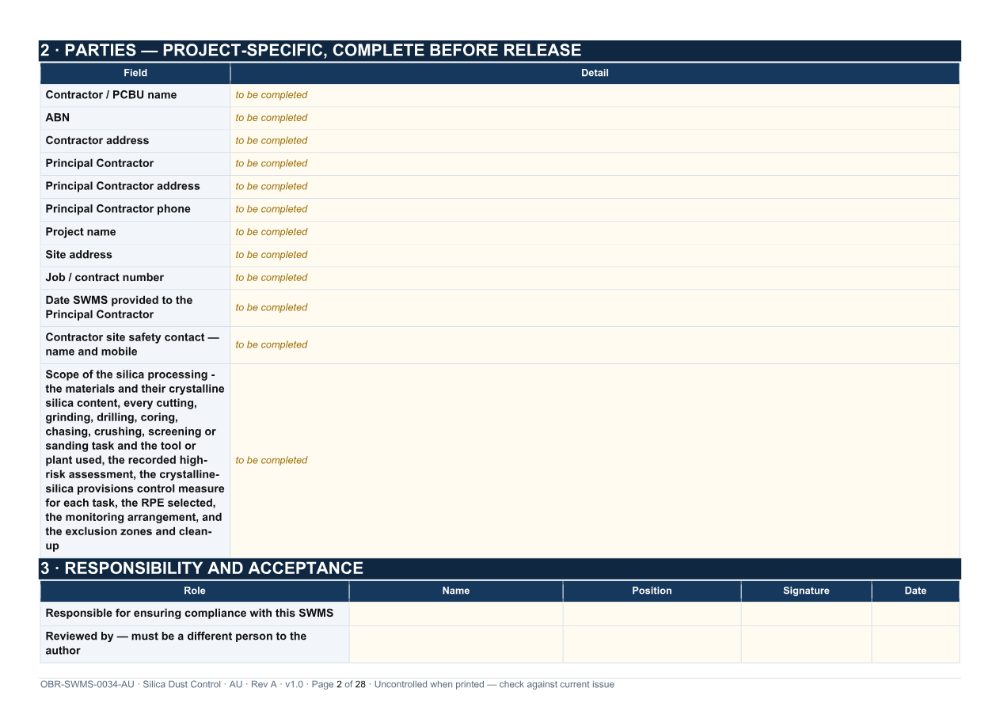Click the 'Contractor / PCBU name' field label
The image size is (1000, 707).
(111, 95)
